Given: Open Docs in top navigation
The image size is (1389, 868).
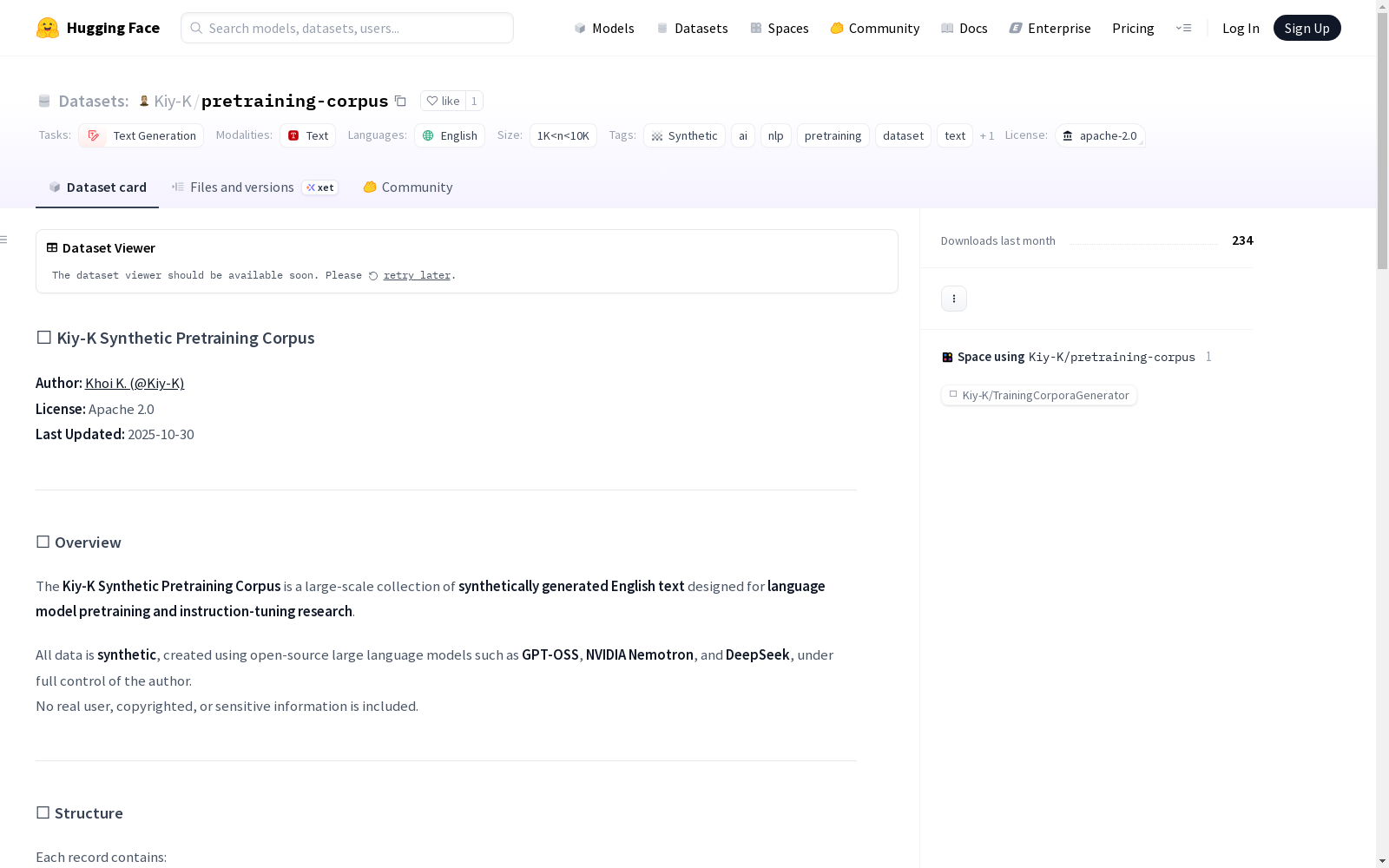Looking at the screenshot, I should [964, 28].
